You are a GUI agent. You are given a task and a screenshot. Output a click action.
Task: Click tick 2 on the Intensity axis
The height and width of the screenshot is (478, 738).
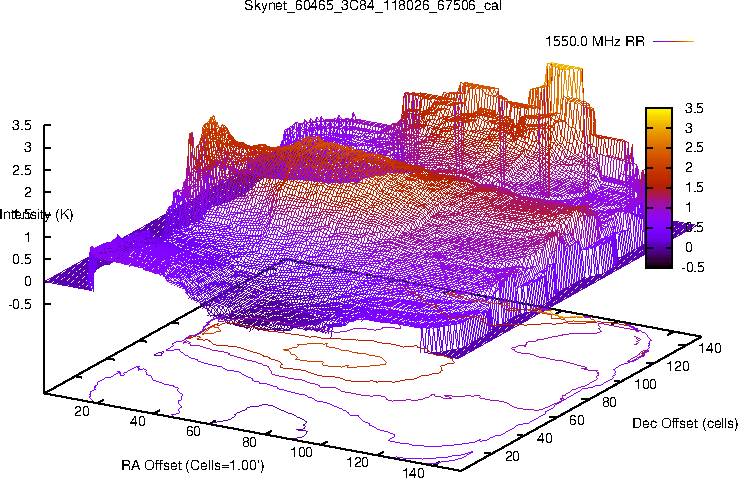tap(27, 192)
